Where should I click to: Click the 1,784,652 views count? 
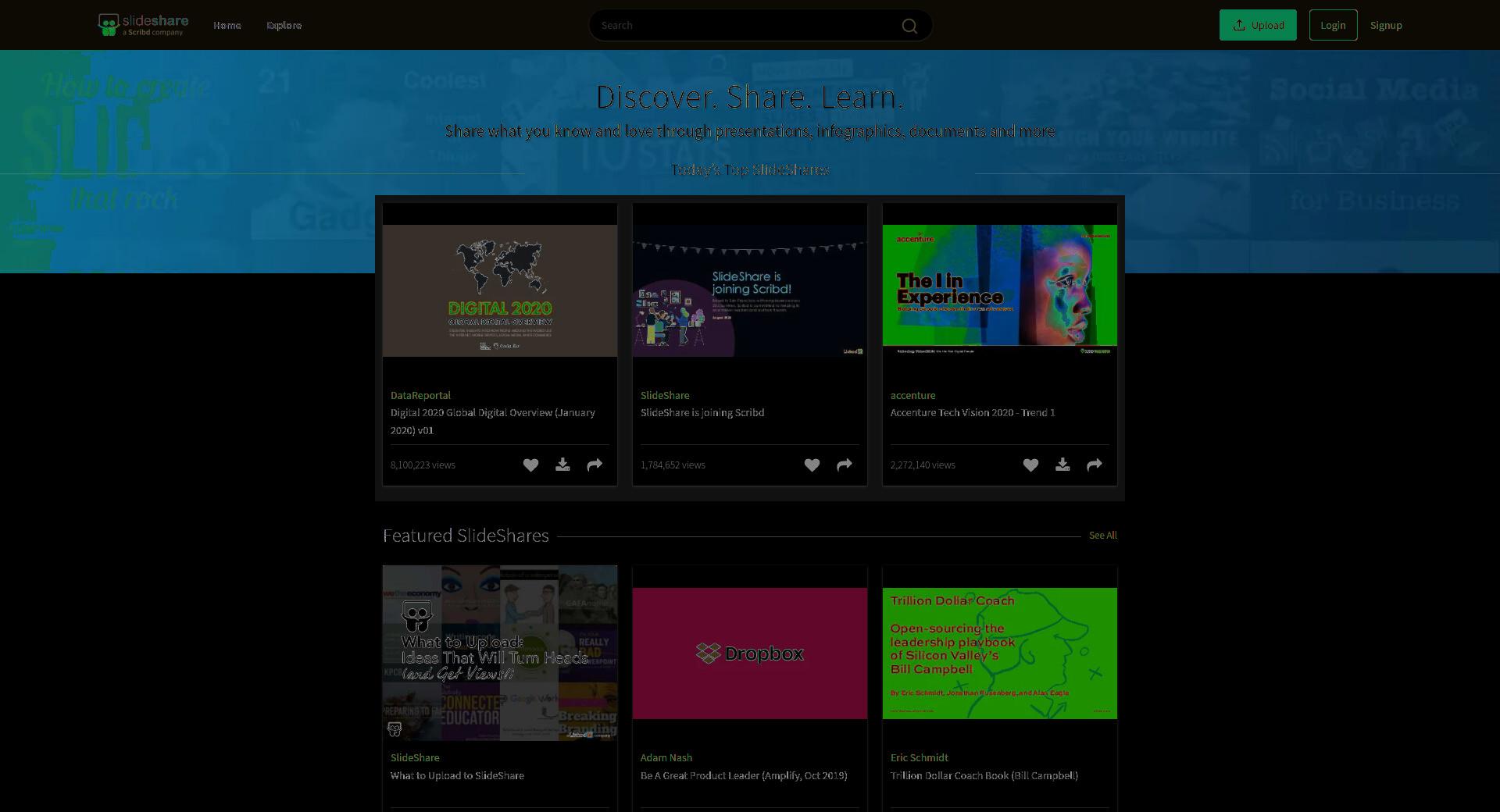coord(673,465)
